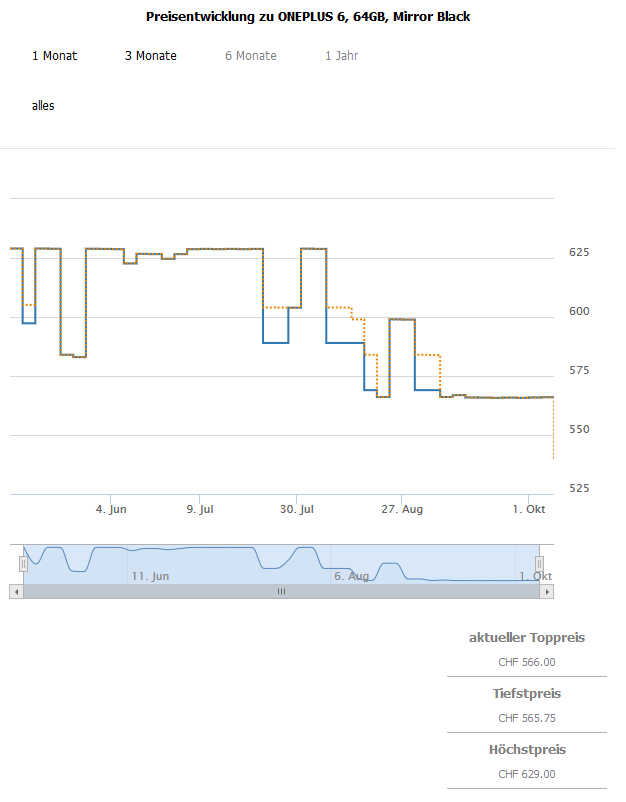The height and width of the screenshot is (802, 626).
Task: Choose the 6 Monate range option
Action: point(251,56)
